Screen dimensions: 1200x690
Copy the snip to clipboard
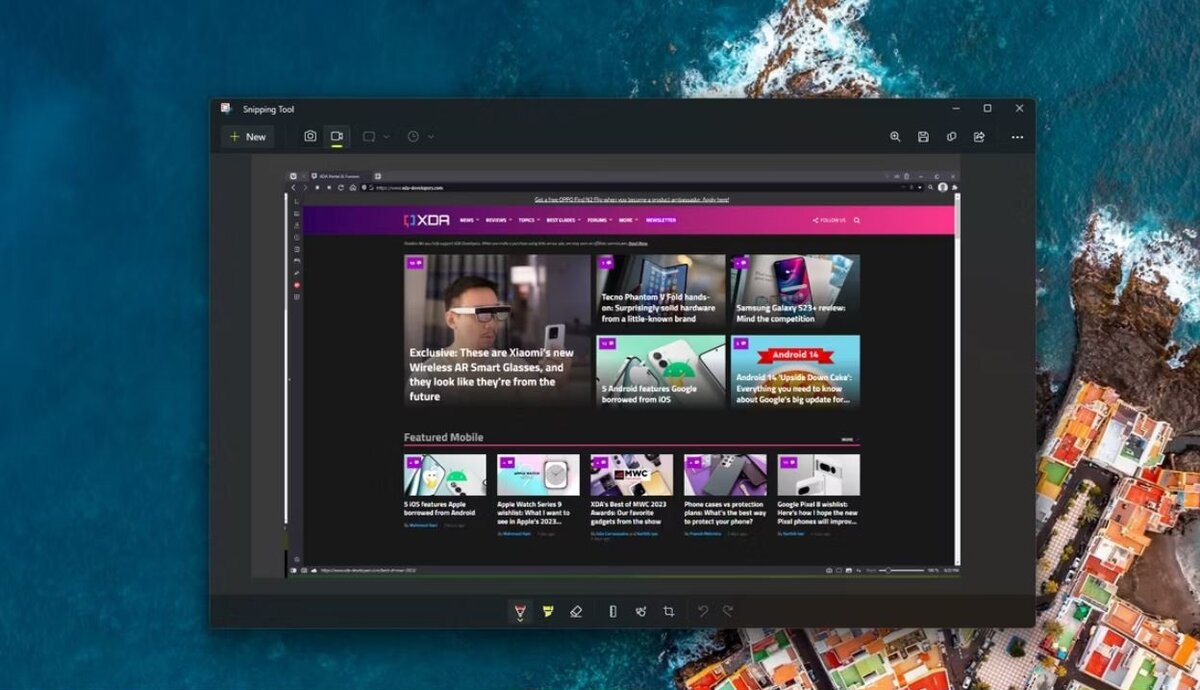[x=951, y=137]
